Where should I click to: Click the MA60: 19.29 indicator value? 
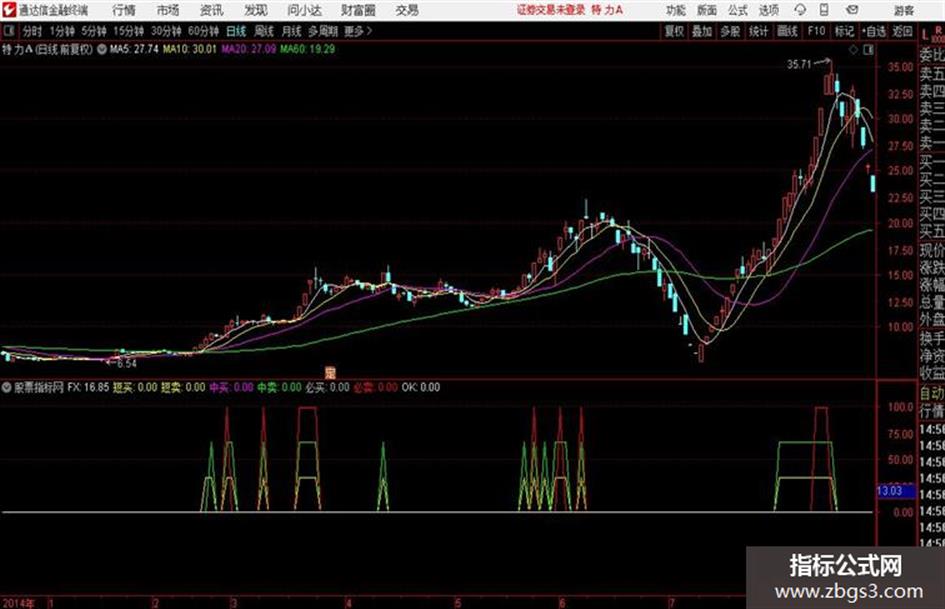coord(307,49)
